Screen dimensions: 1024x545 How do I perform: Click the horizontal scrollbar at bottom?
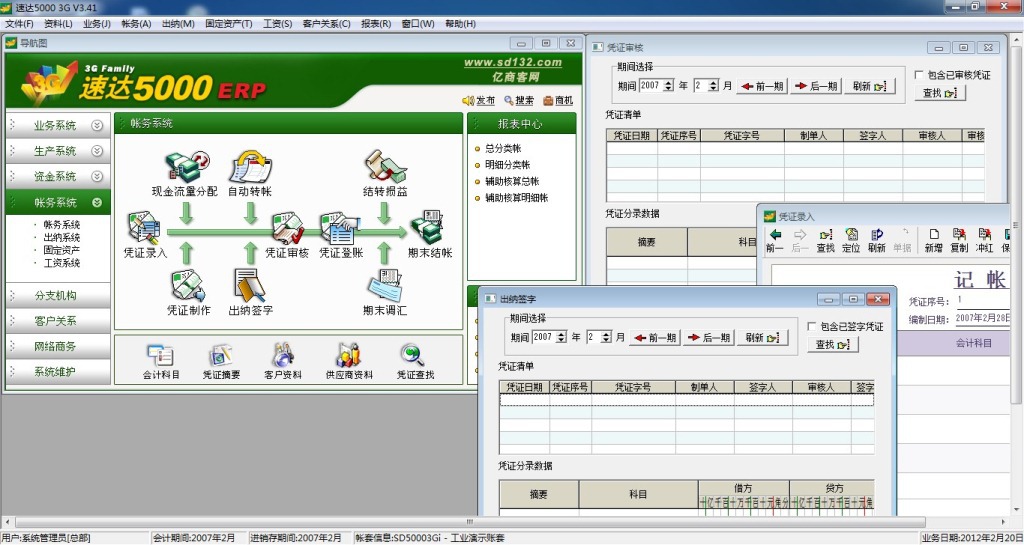click(x=470, y=522)
